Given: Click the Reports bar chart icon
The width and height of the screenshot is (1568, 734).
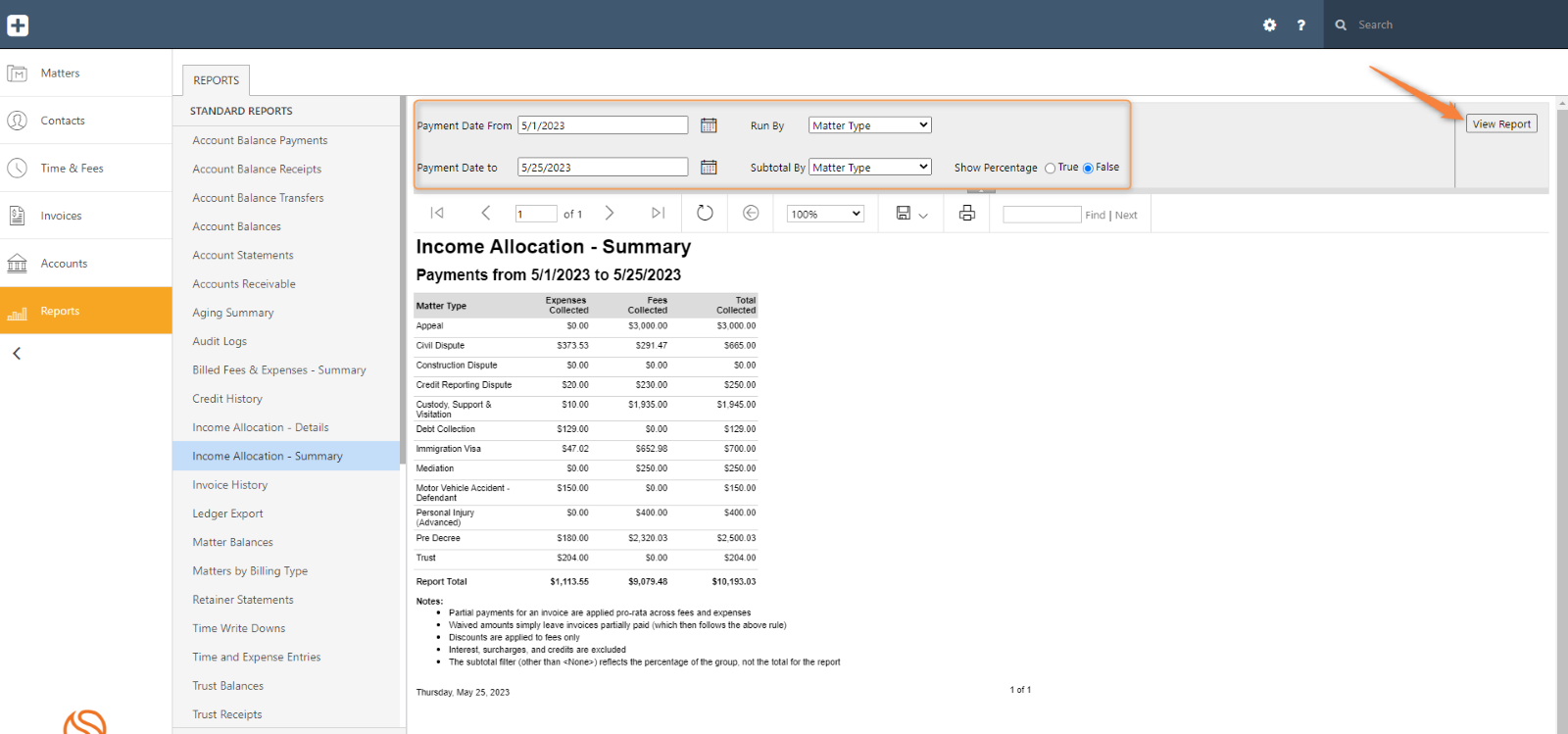Looking at the screenshot, I should point(18,312).
